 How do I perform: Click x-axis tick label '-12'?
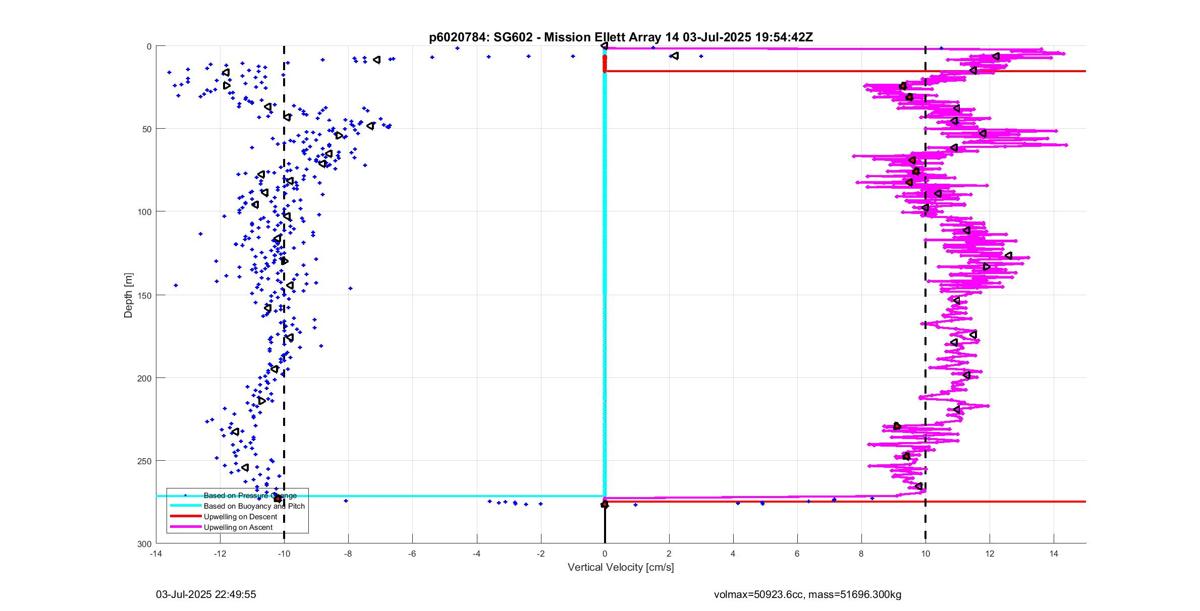tap(219, 552)
